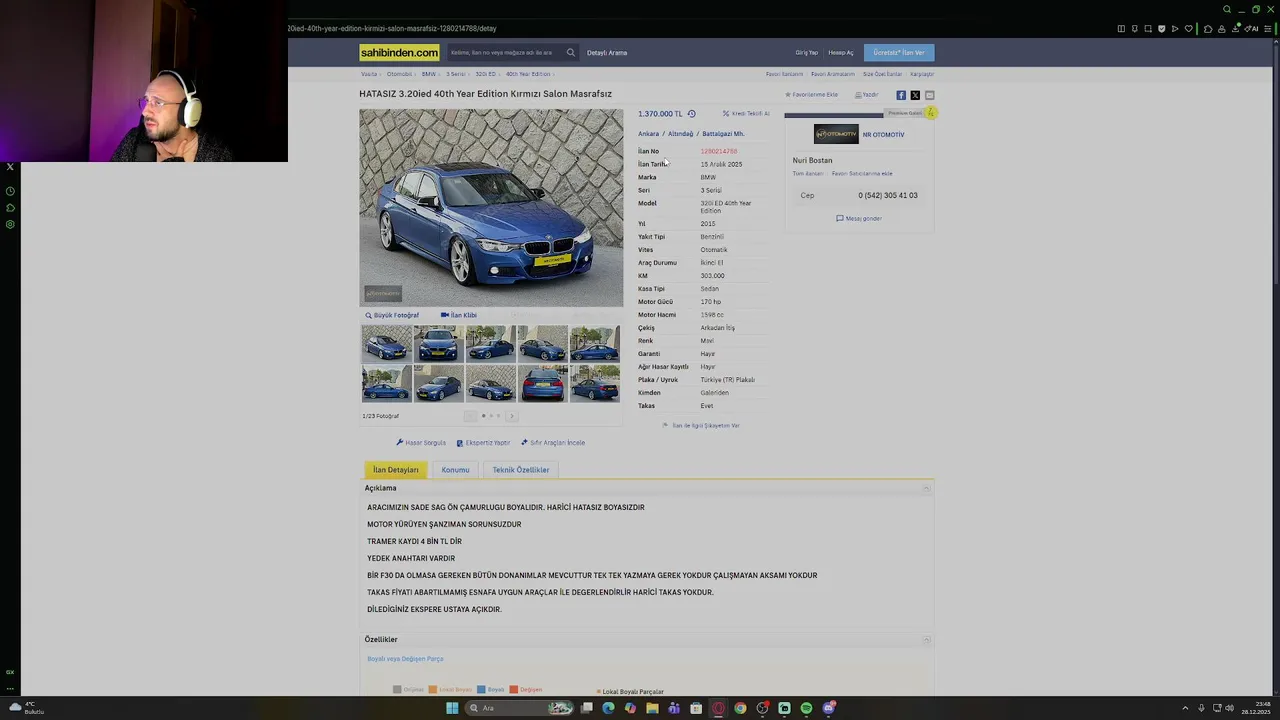This screenshot has height=720, width=1280.
Task: Open taskbar volume control
Action: (1229, 708)
